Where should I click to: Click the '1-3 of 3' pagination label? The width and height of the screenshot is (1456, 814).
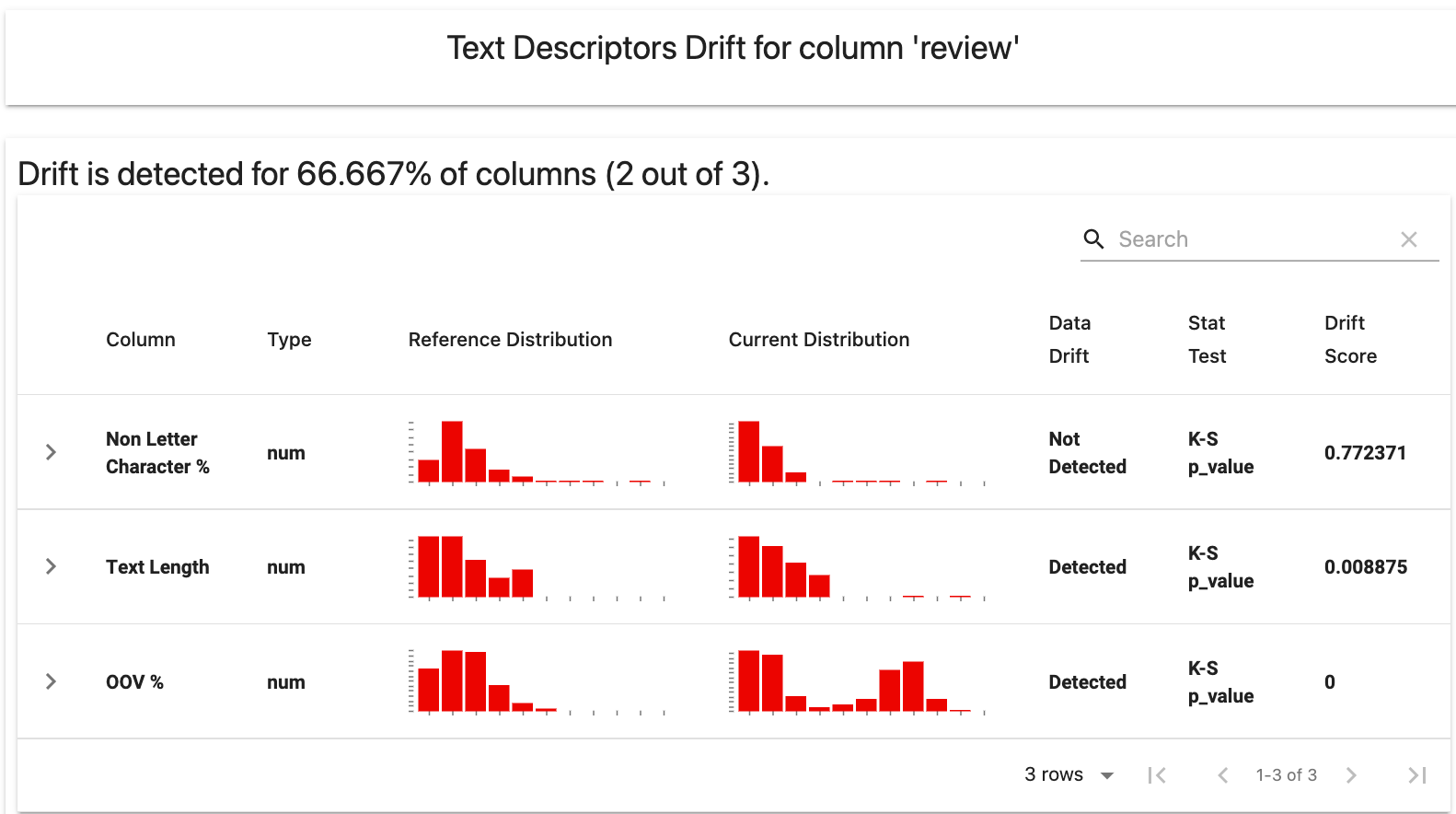(1286, 774)
